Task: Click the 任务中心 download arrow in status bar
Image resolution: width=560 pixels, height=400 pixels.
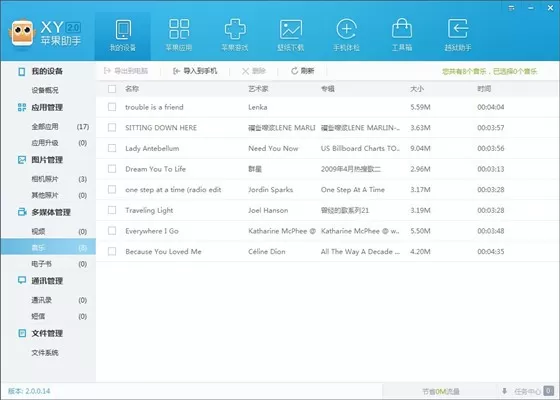Action: [x=504, y=391]
